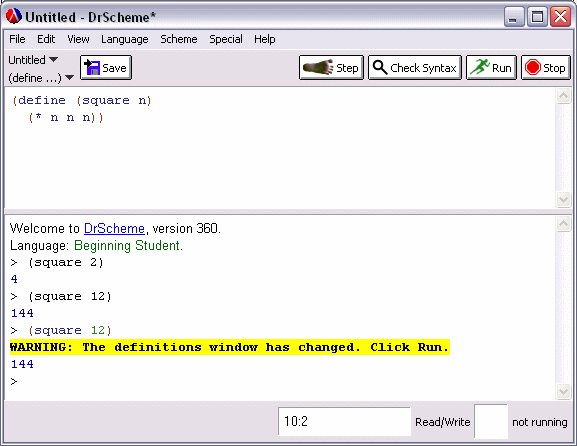Open the View menu
Image resolution: width=577 pixels, height=446 pixels.
78,39
